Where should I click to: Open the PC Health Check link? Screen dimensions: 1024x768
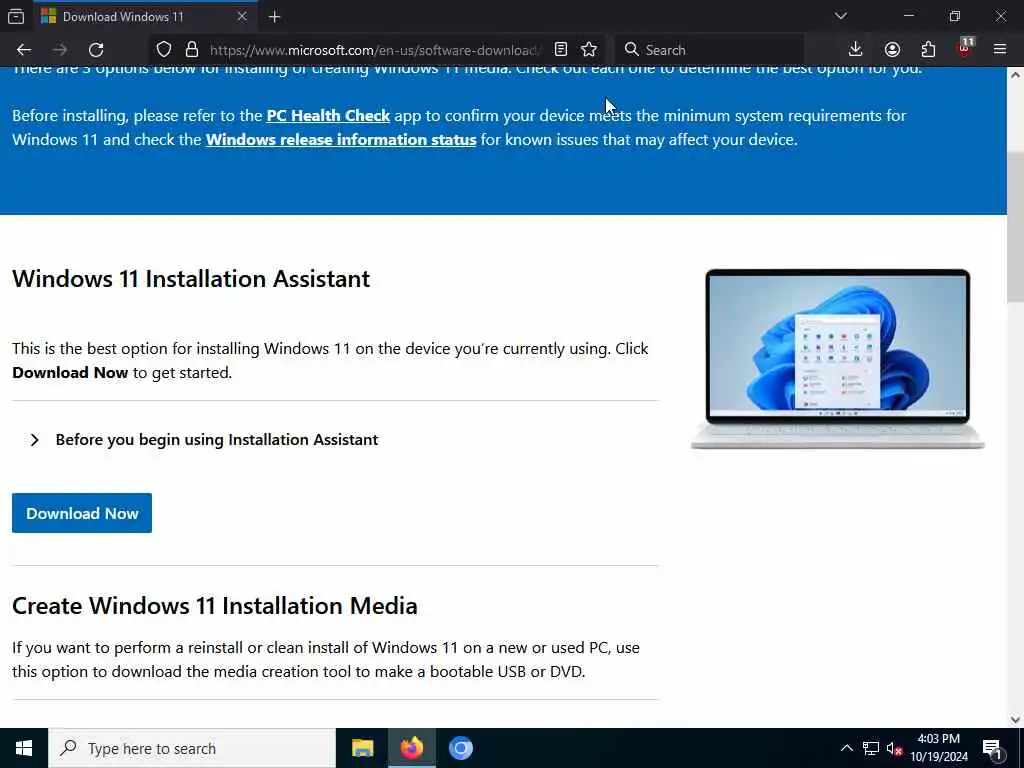[328, 116]
